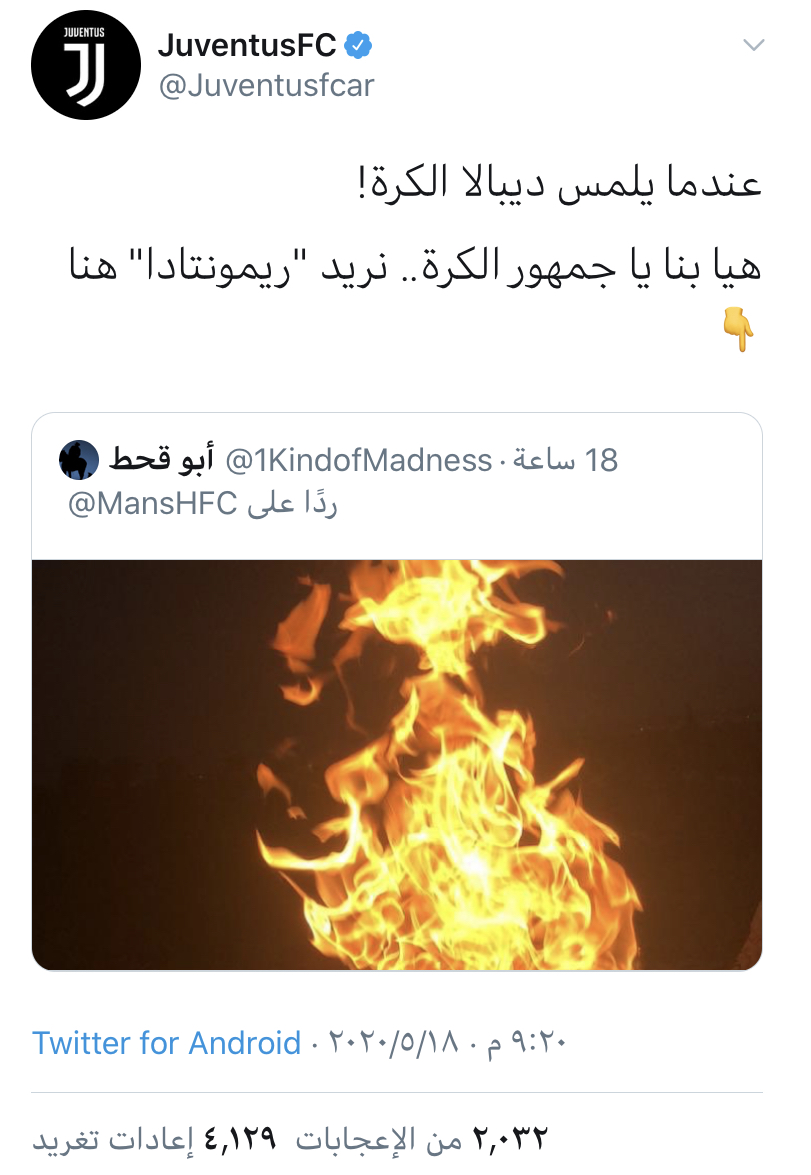Click the 18 ساعة quoted timestamp

pos(566,460)
